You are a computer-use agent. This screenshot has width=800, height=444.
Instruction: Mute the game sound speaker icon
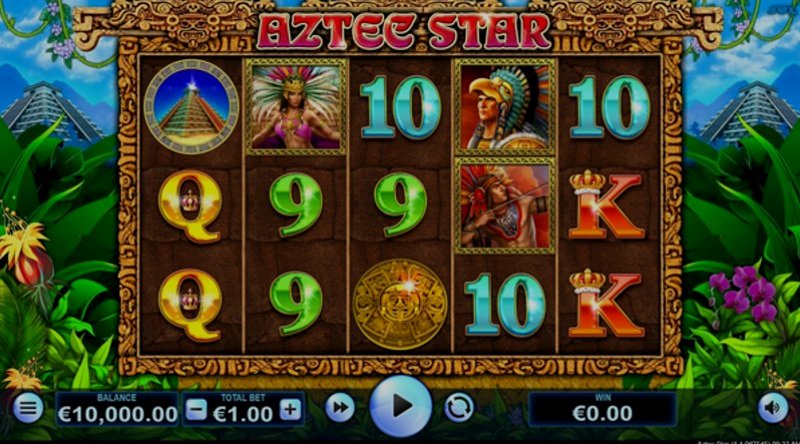point(772,408)
